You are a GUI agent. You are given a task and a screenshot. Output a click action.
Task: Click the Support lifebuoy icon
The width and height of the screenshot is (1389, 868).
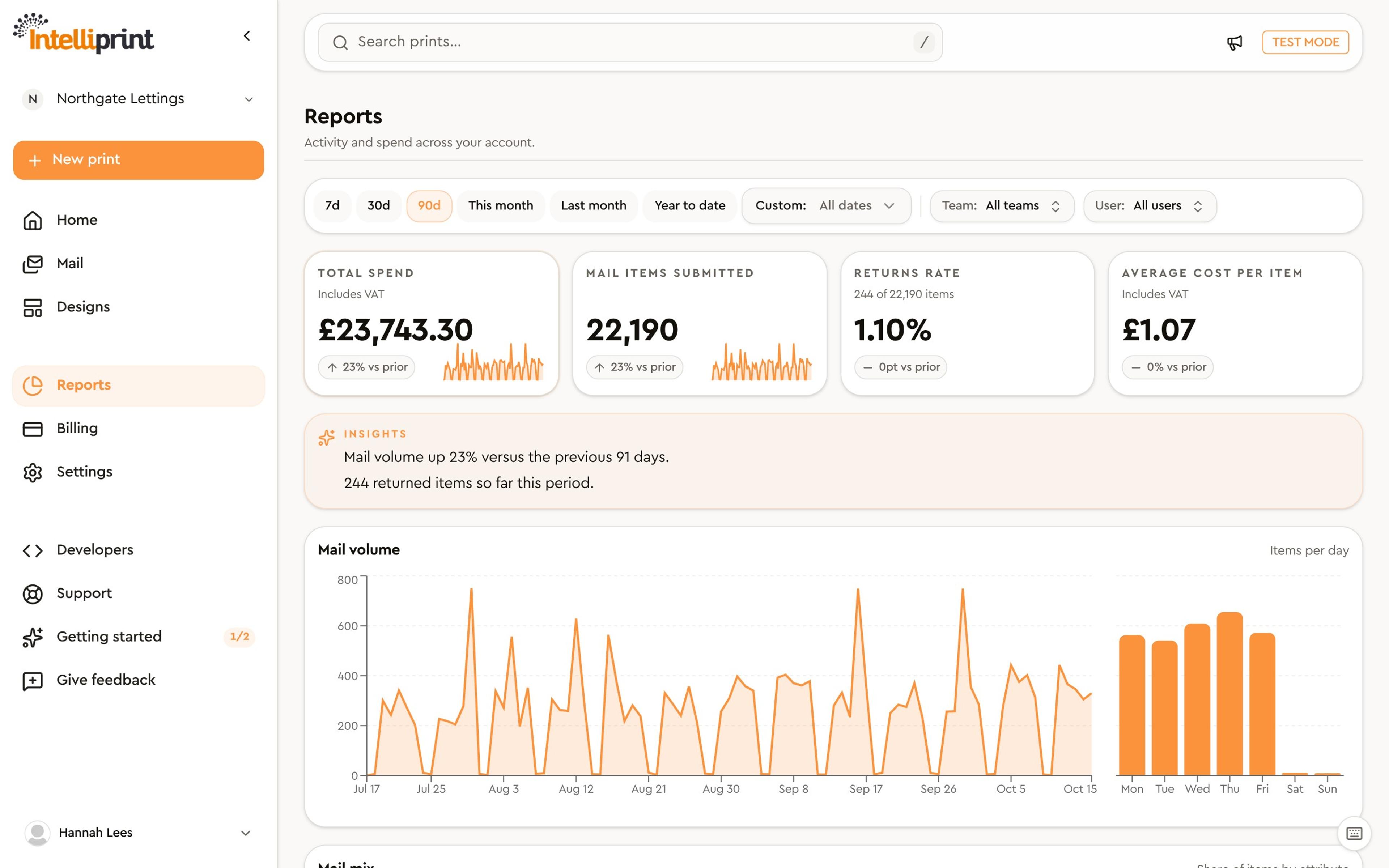(33, 593)
